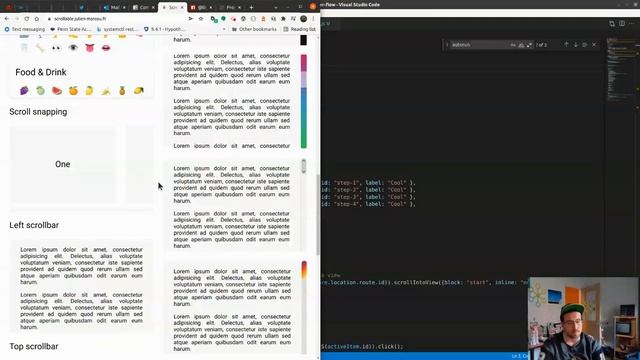The width and height of the screenshot is (640, 360).
Task: Close the active 'Scr' browser tab
Action: pyautogui.click(x=182, y=7)
